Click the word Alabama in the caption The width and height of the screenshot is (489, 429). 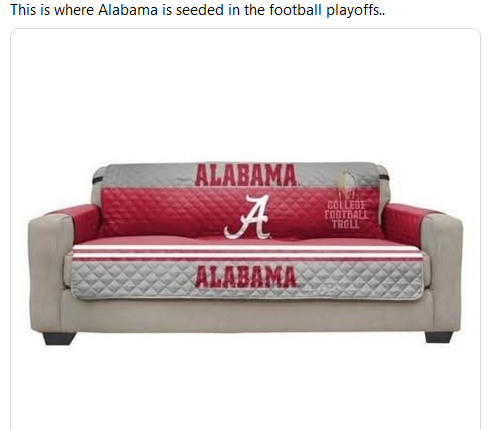(128, 10)
